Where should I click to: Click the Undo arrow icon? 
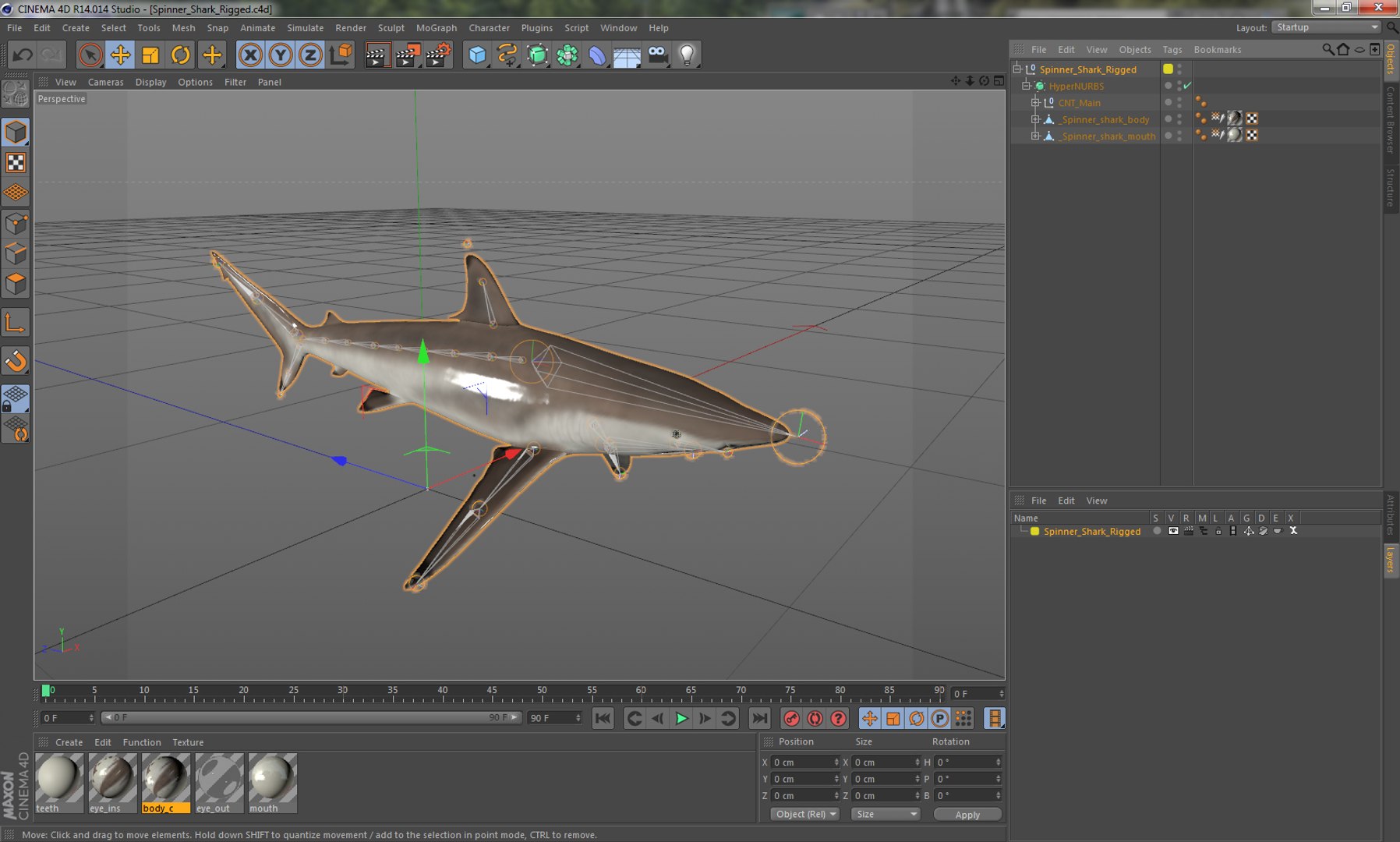tap(23, 55)
